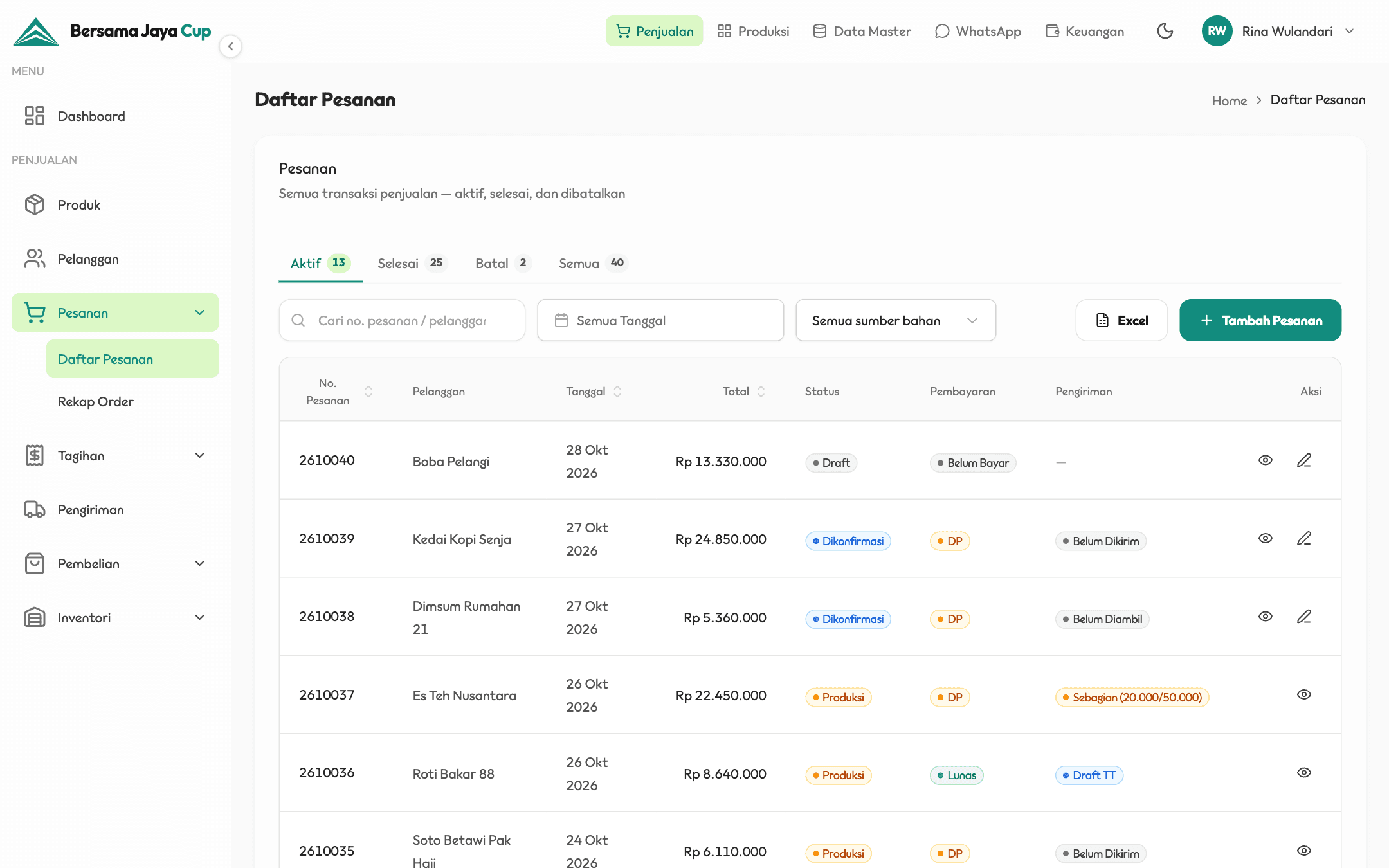Go to Pelanggan in the sidebar
1389x868 pixels.
click(115, 258)
